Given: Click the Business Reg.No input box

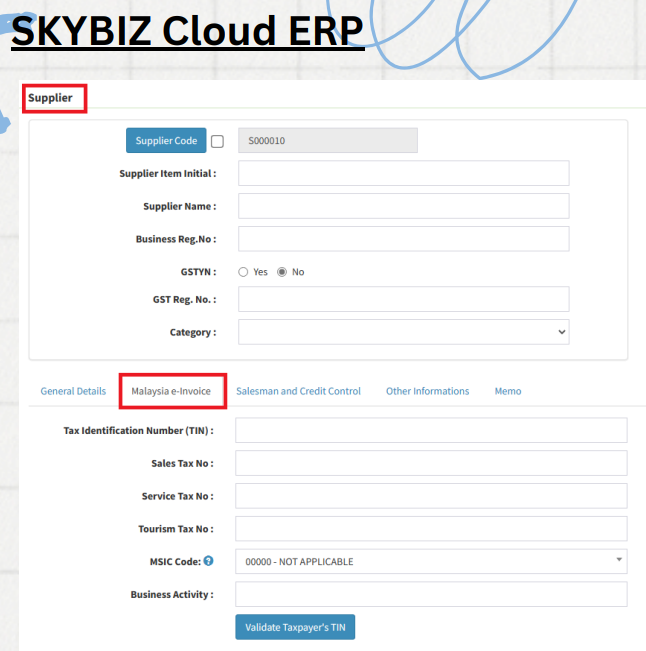Looking at the screenshot, I should pos(403,239).
